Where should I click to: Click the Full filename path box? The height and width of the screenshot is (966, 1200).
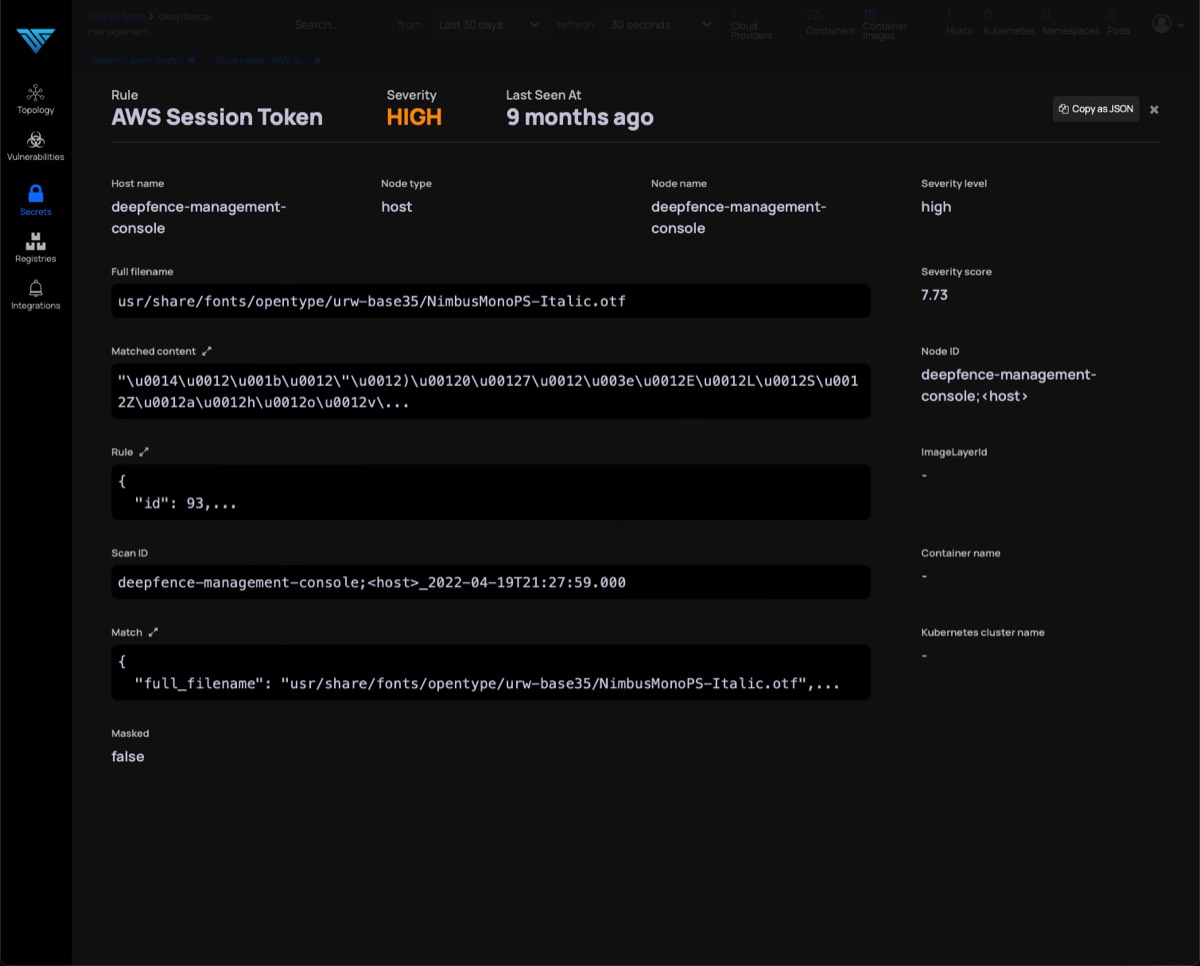coord(490,301)
